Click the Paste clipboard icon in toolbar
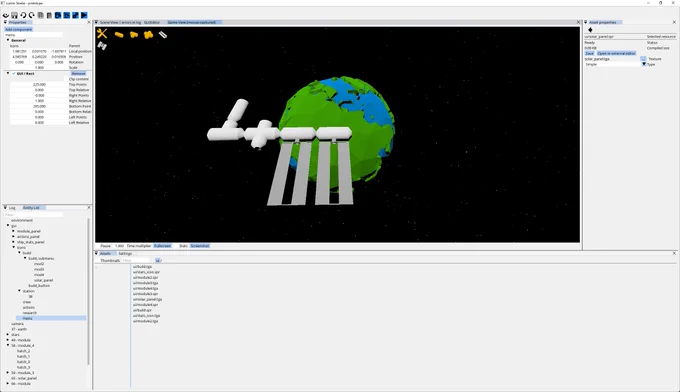 (x=49, y=15)
